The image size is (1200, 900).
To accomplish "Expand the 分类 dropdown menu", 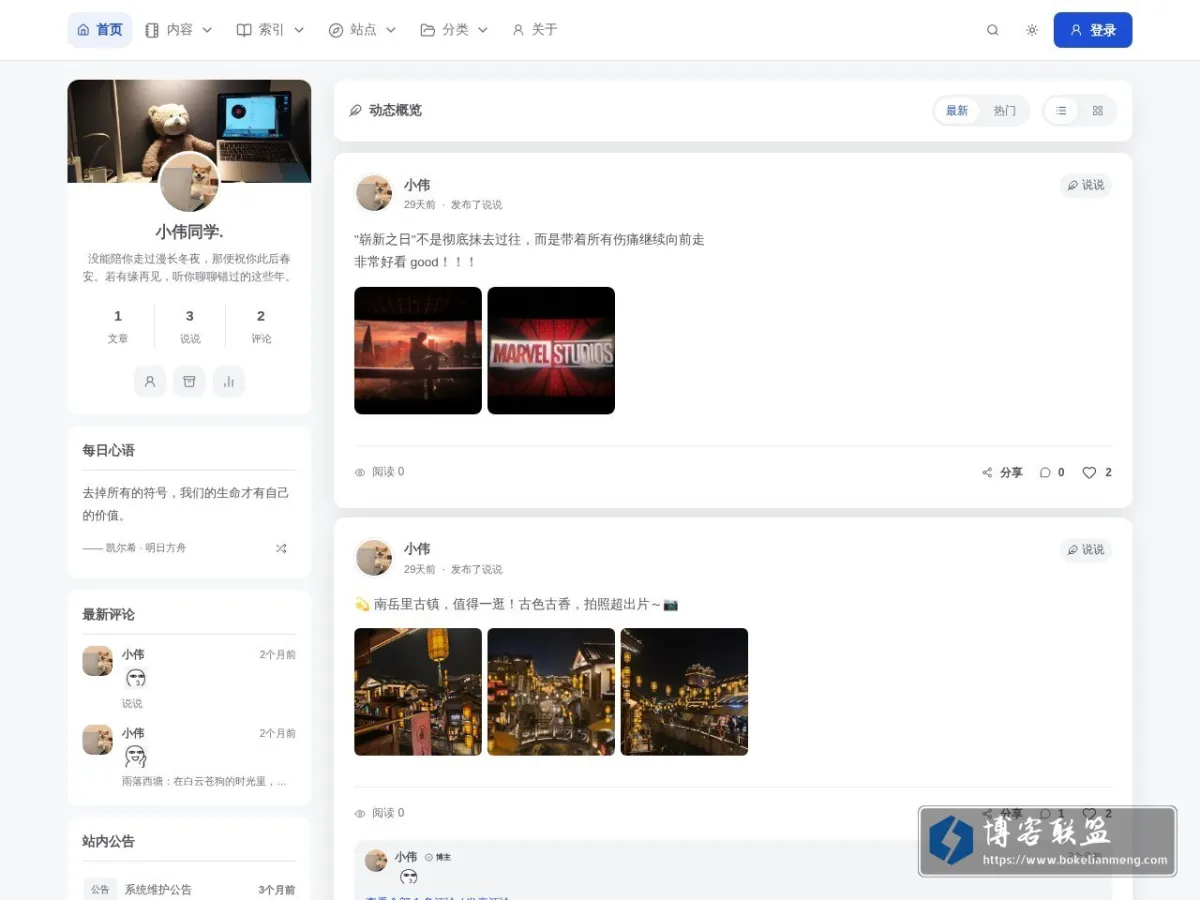I will 454,30.
